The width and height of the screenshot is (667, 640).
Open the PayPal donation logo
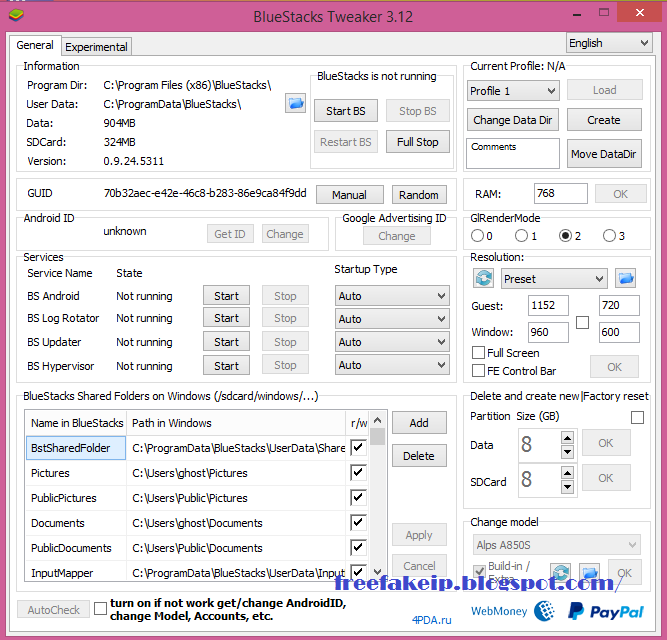[606, 611]
